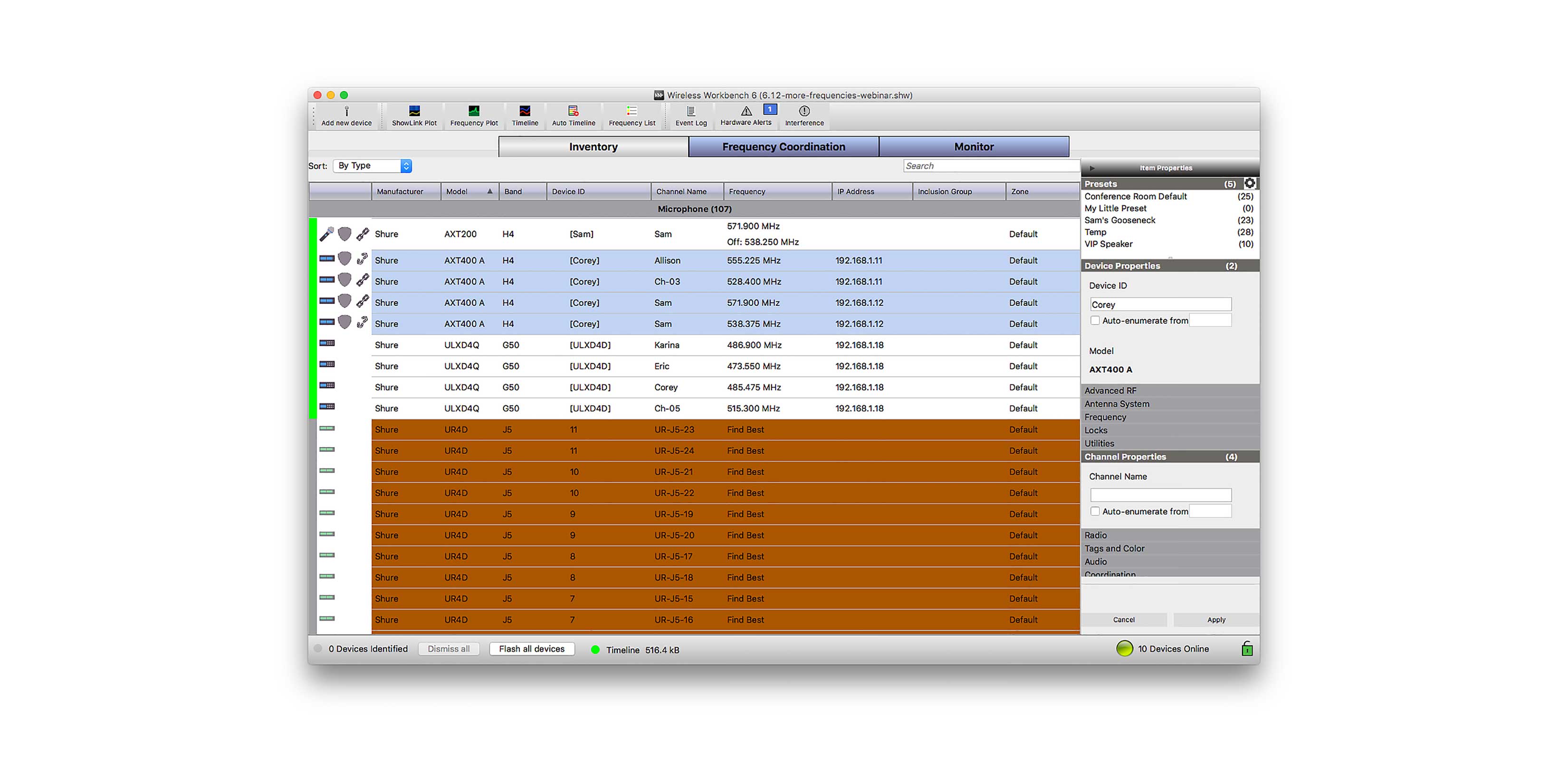Expand the Audio section
The image size is (1568, 784).
1170,562
